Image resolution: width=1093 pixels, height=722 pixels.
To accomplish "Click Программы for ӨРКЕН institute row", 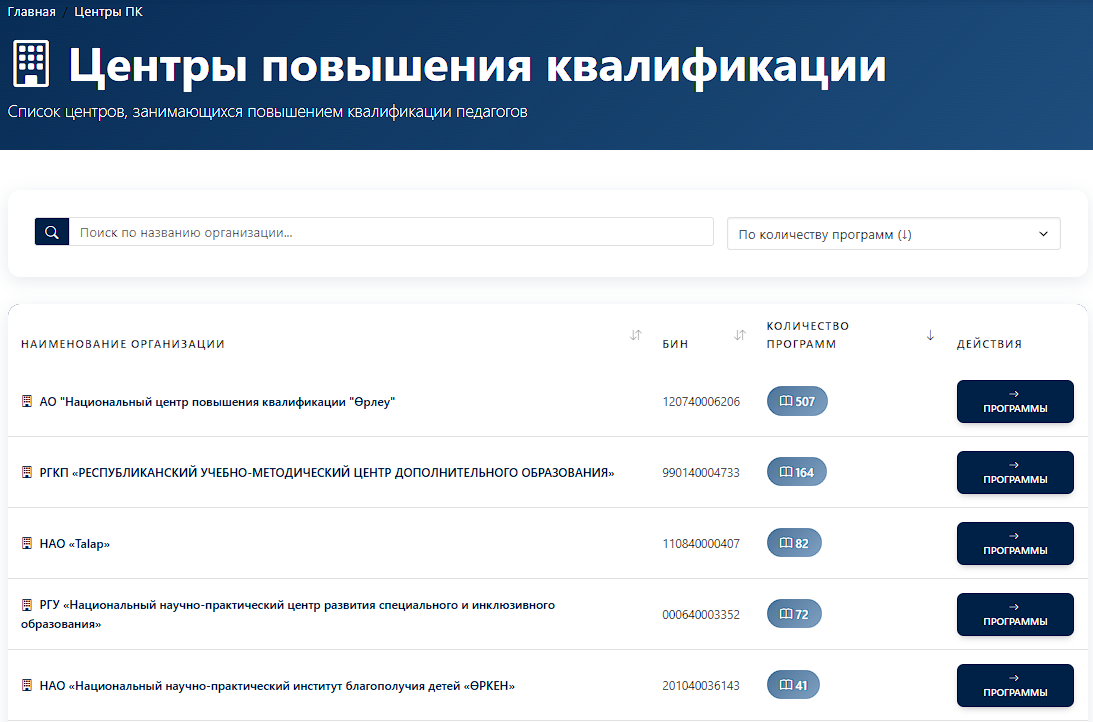I will 1015,685.
